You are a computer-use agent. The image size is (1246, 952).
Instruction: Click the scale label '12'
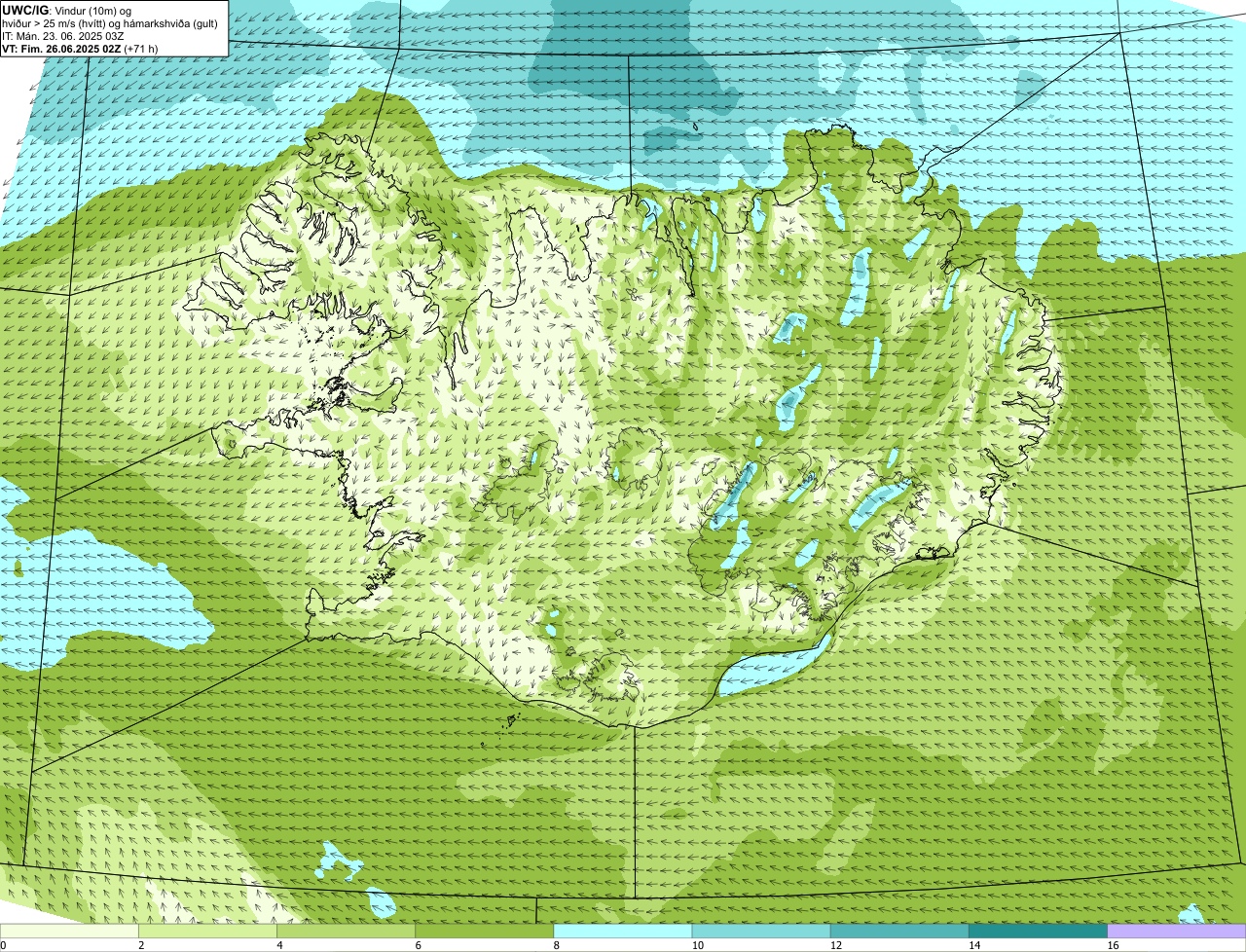tap(835, 945)
